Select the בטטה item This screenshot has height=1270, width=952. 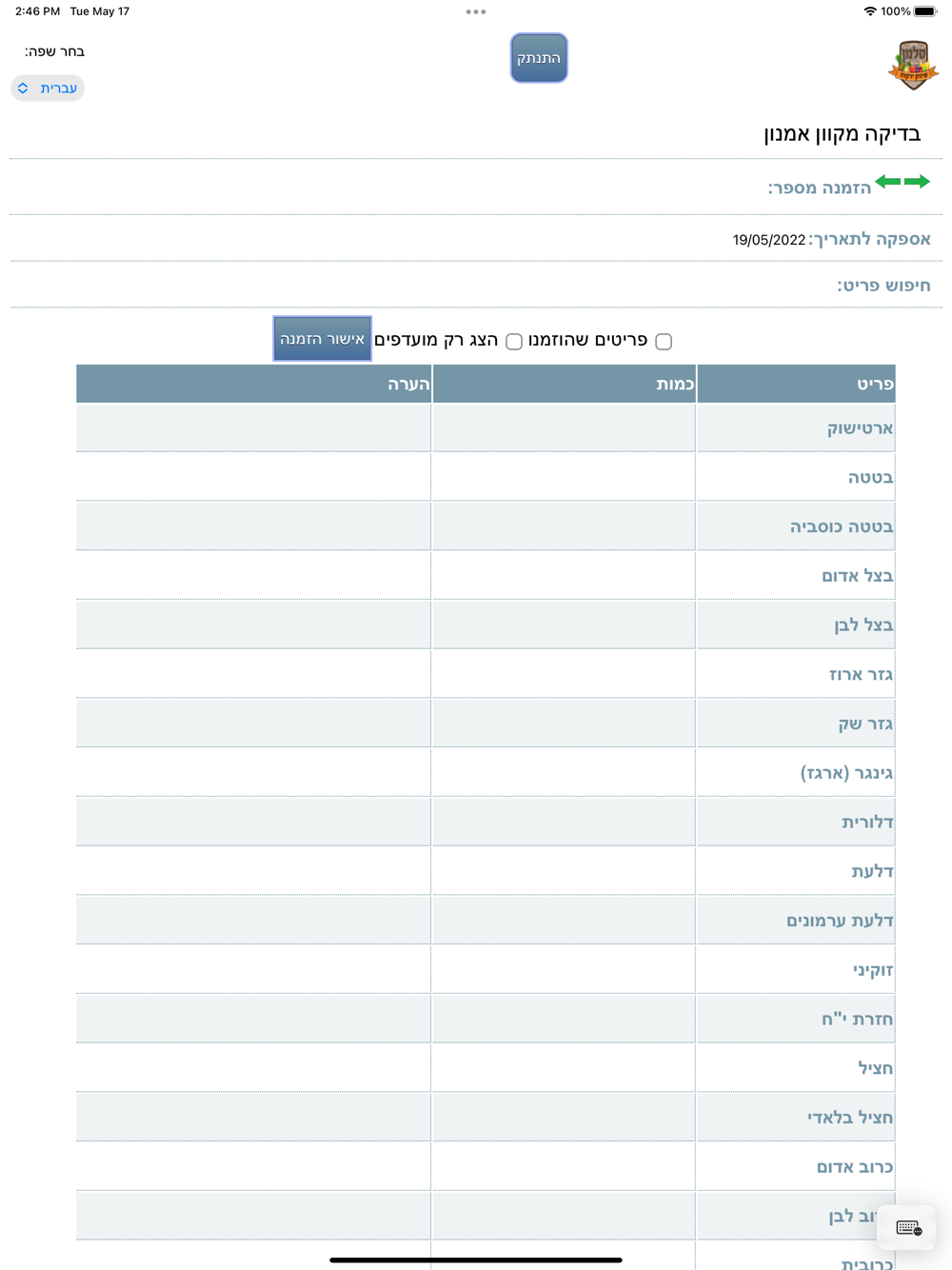coord(871,478)
